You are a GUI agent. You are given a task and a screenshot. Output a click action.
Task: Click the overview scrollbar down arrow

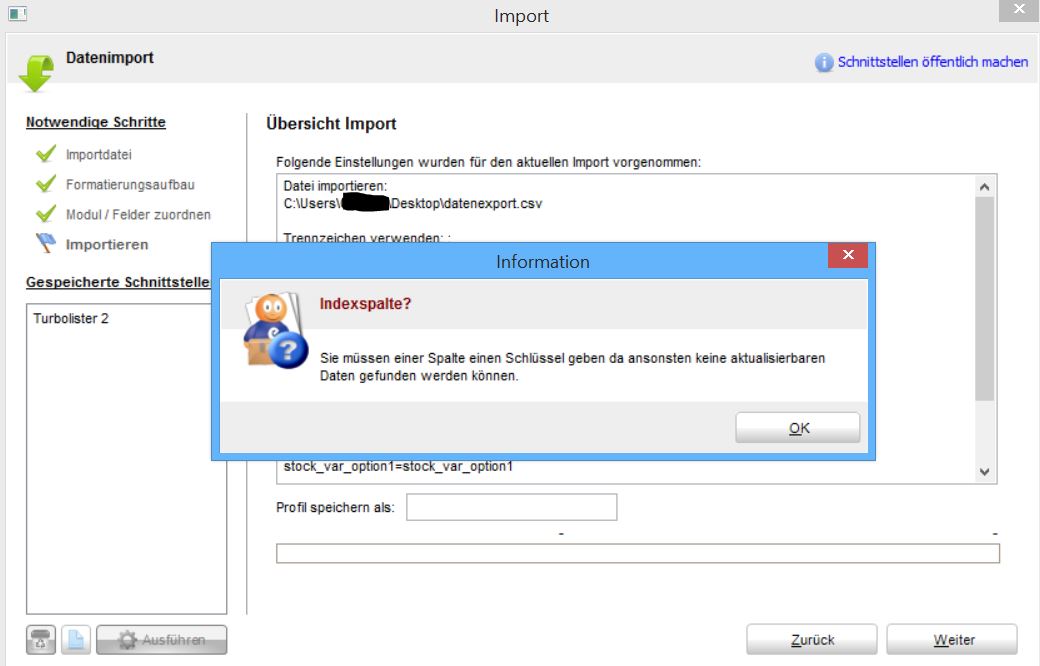pos(984,471)
